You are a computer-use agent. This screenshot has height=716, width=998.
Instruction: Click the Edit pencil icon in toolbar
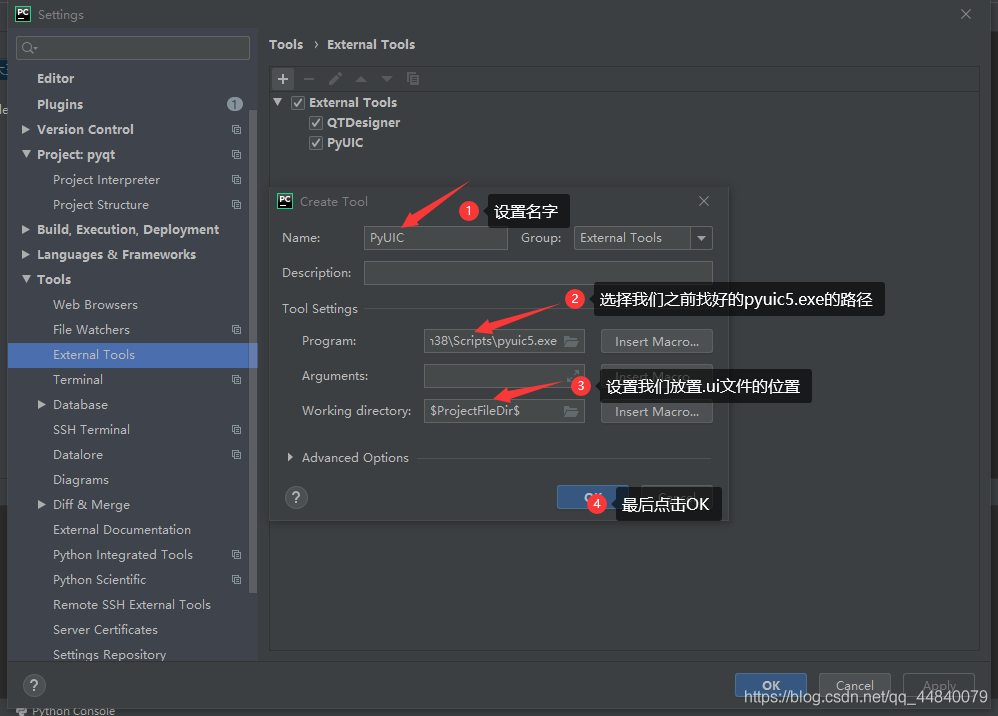(x=335, y=79)
